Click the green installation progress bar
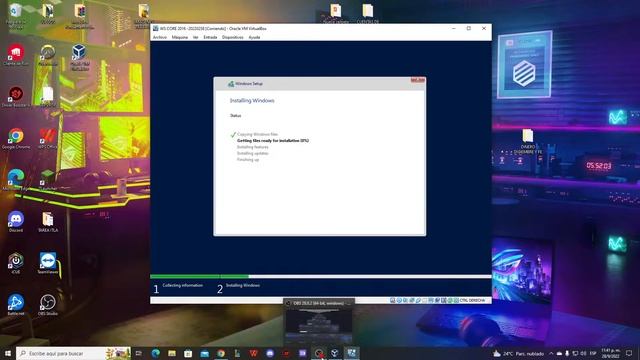This screenshot has width=640, height=360. (x=200, y=276)
